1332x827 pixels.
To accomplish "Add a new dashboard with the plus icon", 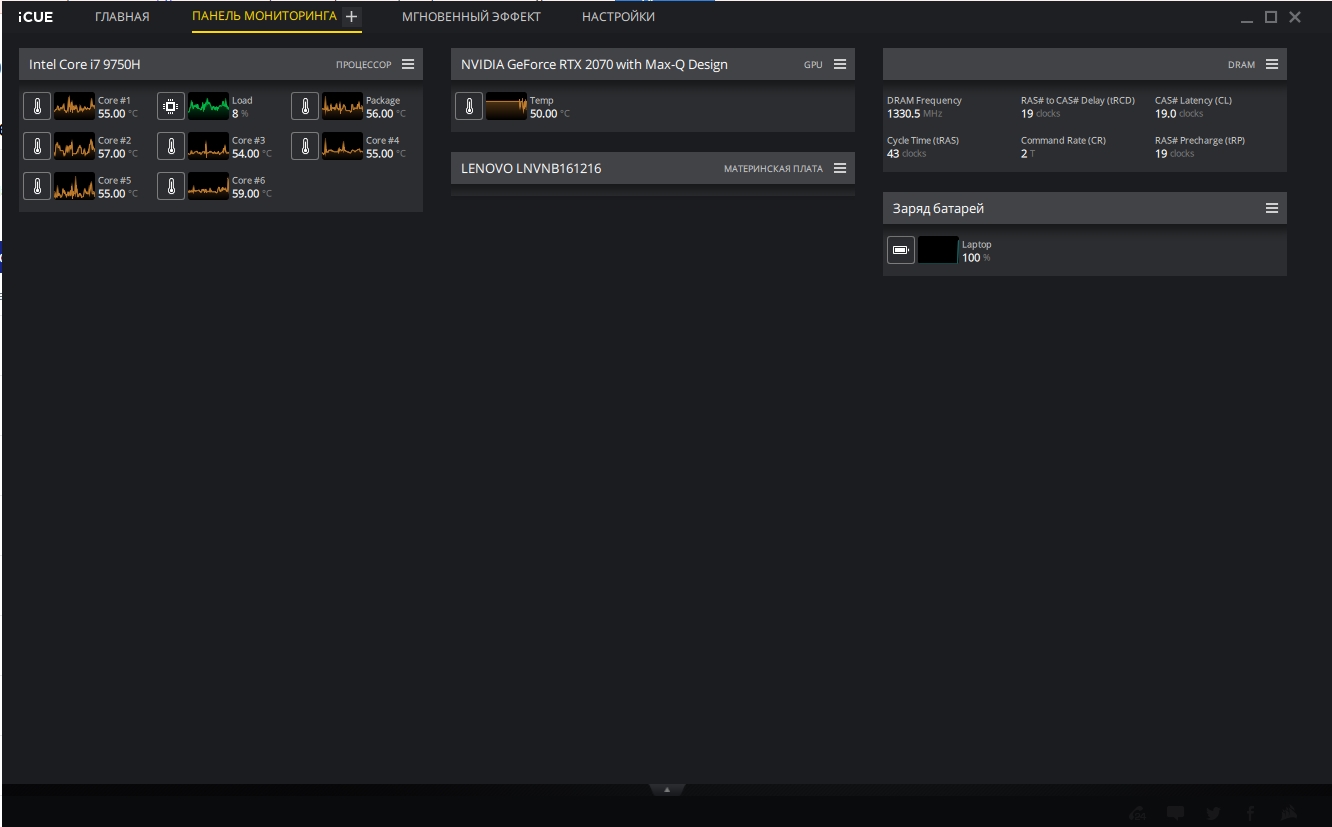I will click(x=351, y=17).
